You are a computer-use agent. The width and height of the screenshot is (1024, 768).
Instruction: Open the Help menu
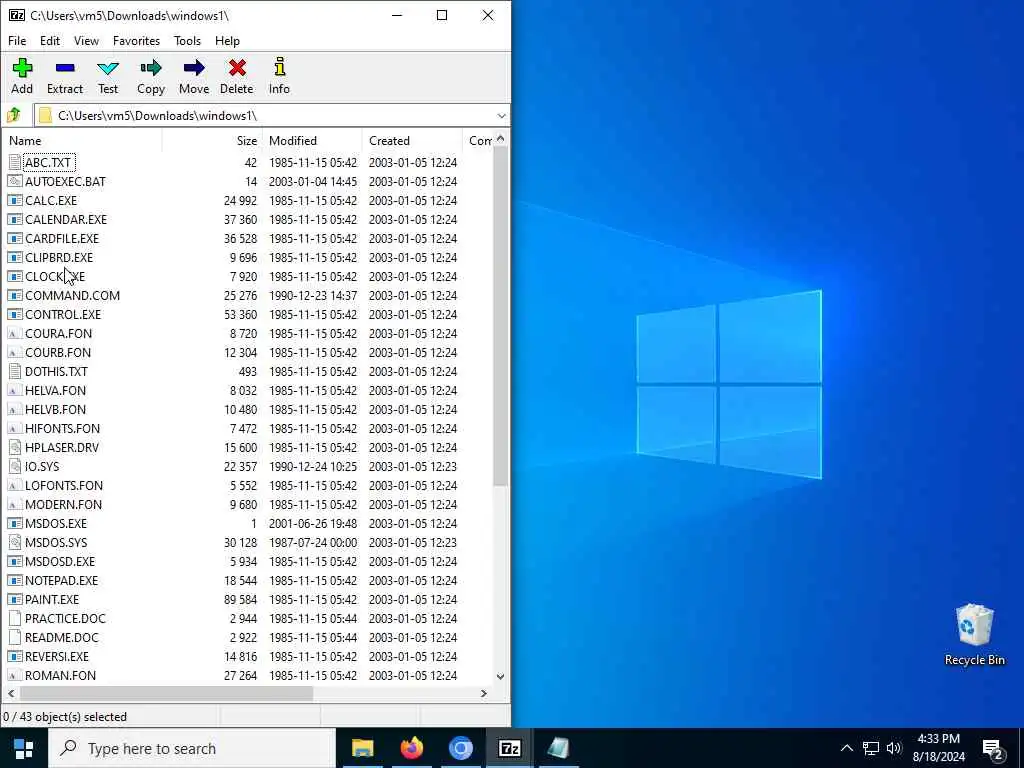click(227, 40)
